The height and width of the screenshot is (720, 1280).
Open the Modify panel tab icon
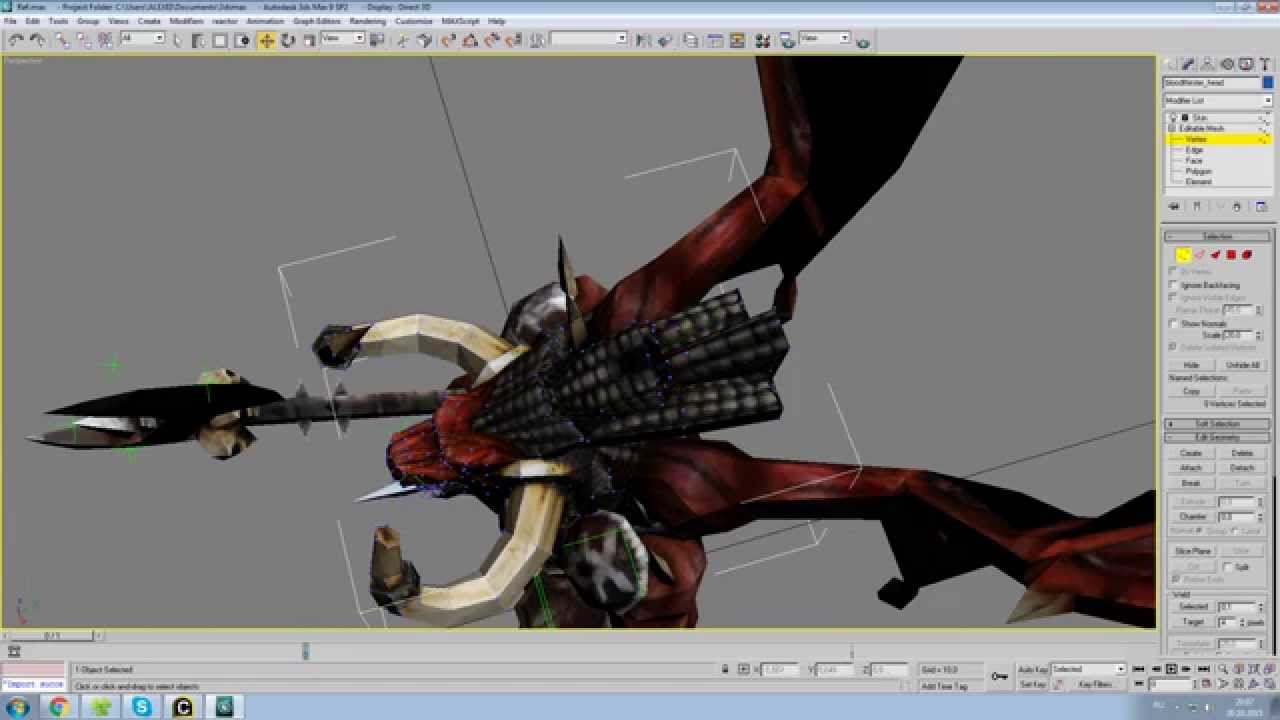point(1189,64)
